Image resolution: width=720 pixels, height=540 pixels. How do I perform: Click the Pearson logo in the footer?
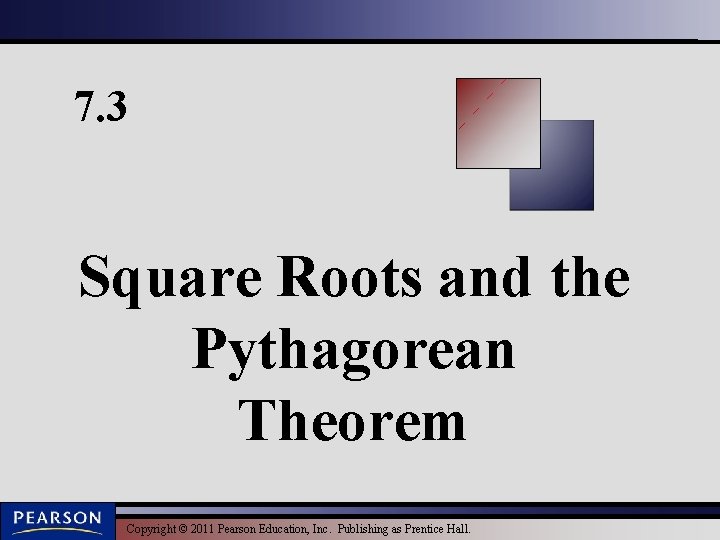click(57, 521)
